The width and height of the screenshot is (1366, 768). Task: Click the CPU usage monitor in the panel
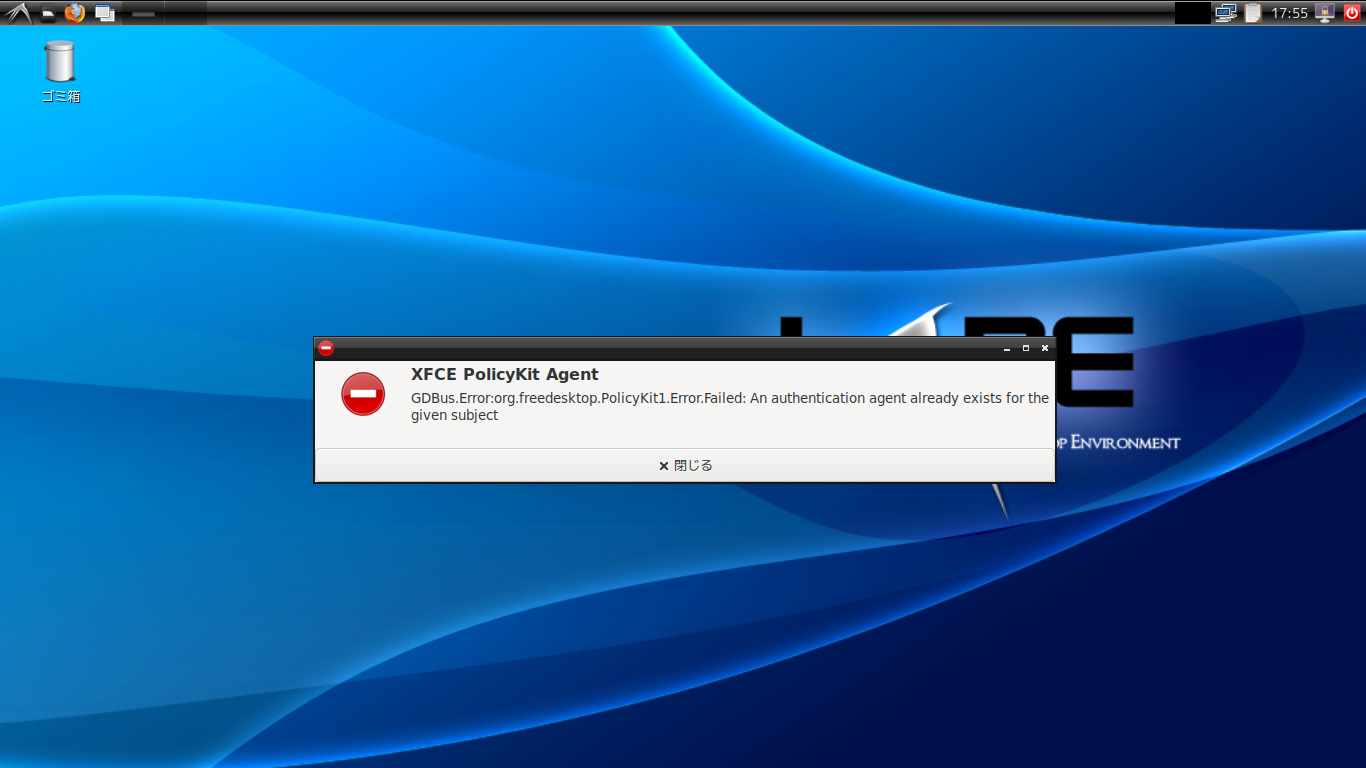(x=1192, y=13)
